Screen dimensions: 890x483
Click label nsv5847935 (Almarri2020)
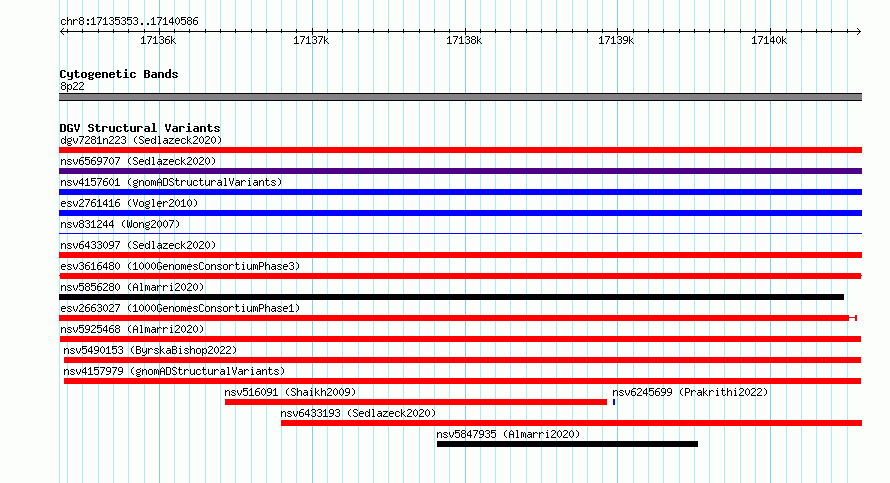508,434
